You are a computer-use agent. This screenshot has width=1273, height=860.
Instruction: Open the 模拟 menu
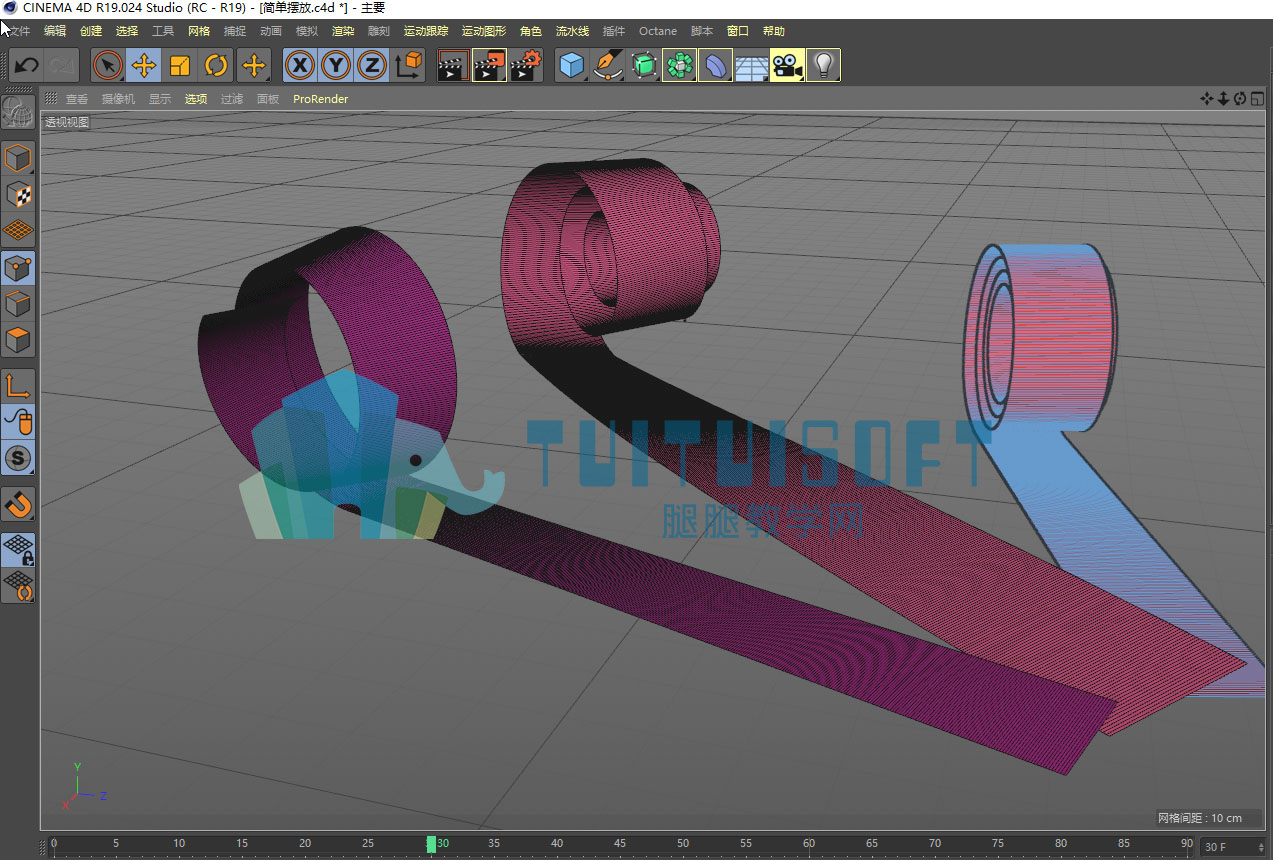(x=307, y=31)
